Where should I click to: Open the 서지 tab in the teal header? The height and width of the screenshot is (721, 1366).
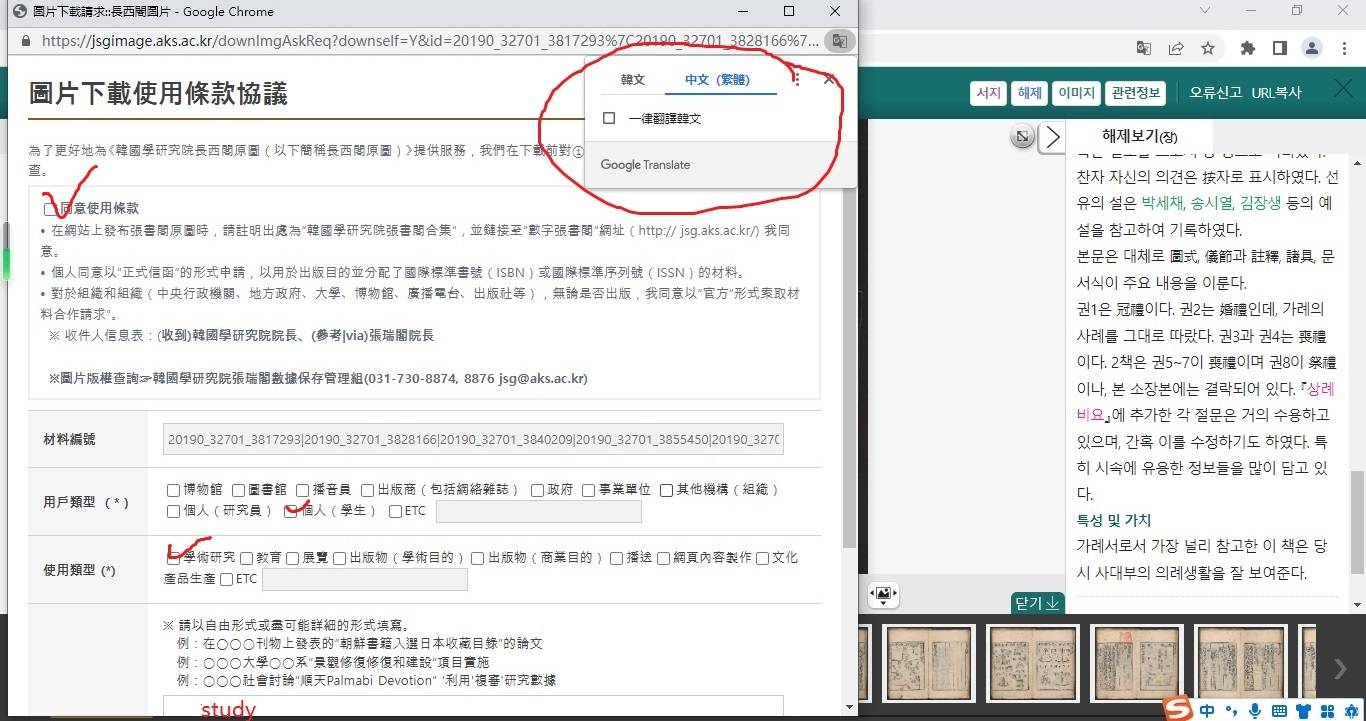(988, 92)
